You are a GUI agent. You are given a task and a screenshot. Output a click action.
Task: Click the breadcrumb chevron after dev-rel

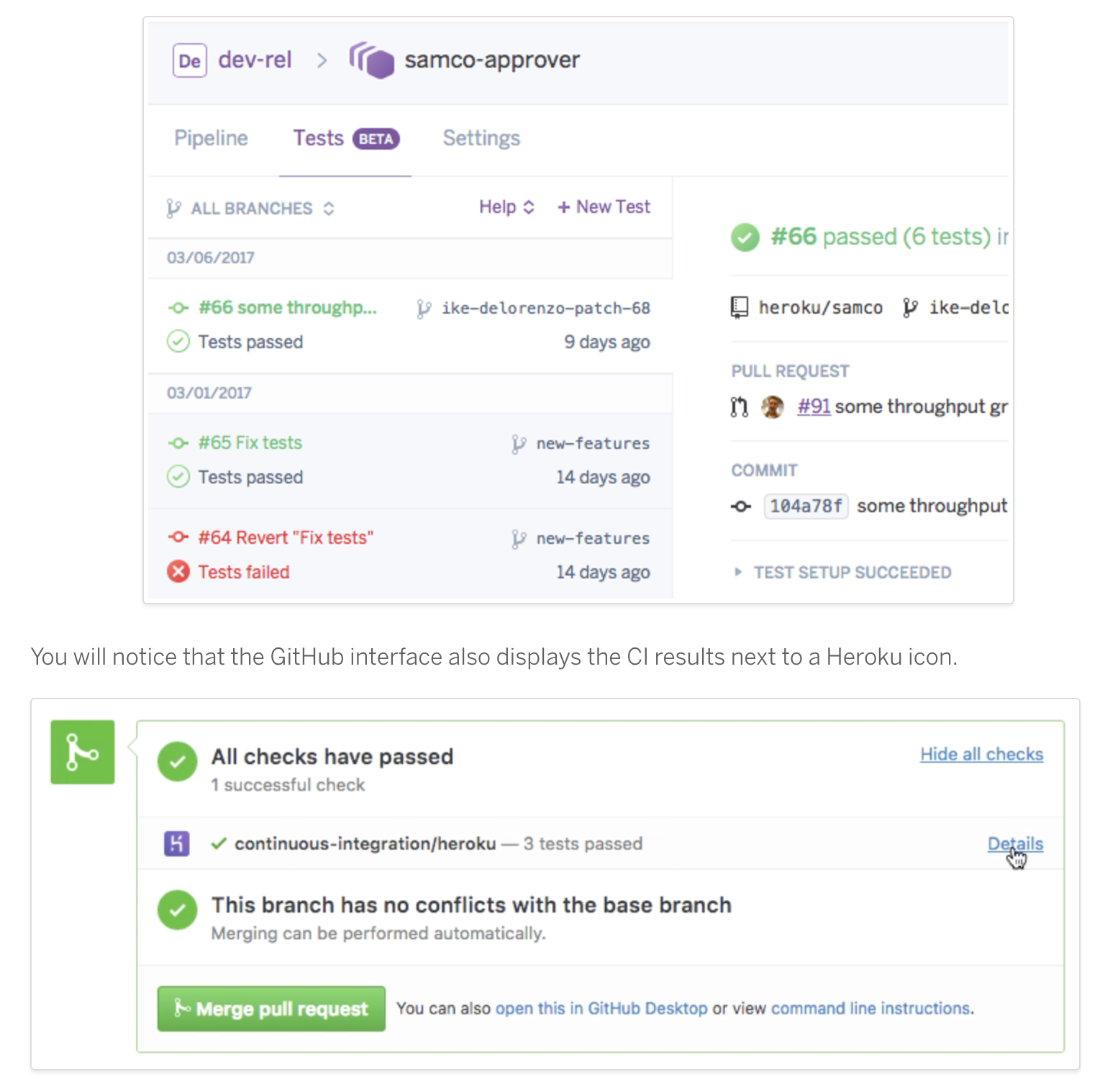pyautogui.click(x=322, y=60)
